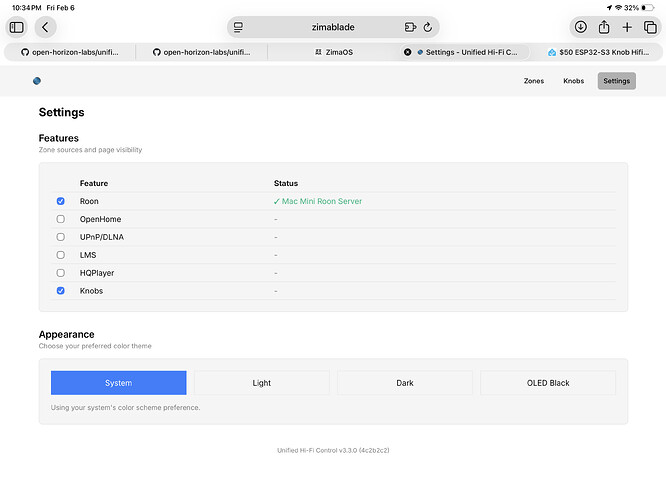Enable the HQPlayer feature checkbox

pos(61,273)
